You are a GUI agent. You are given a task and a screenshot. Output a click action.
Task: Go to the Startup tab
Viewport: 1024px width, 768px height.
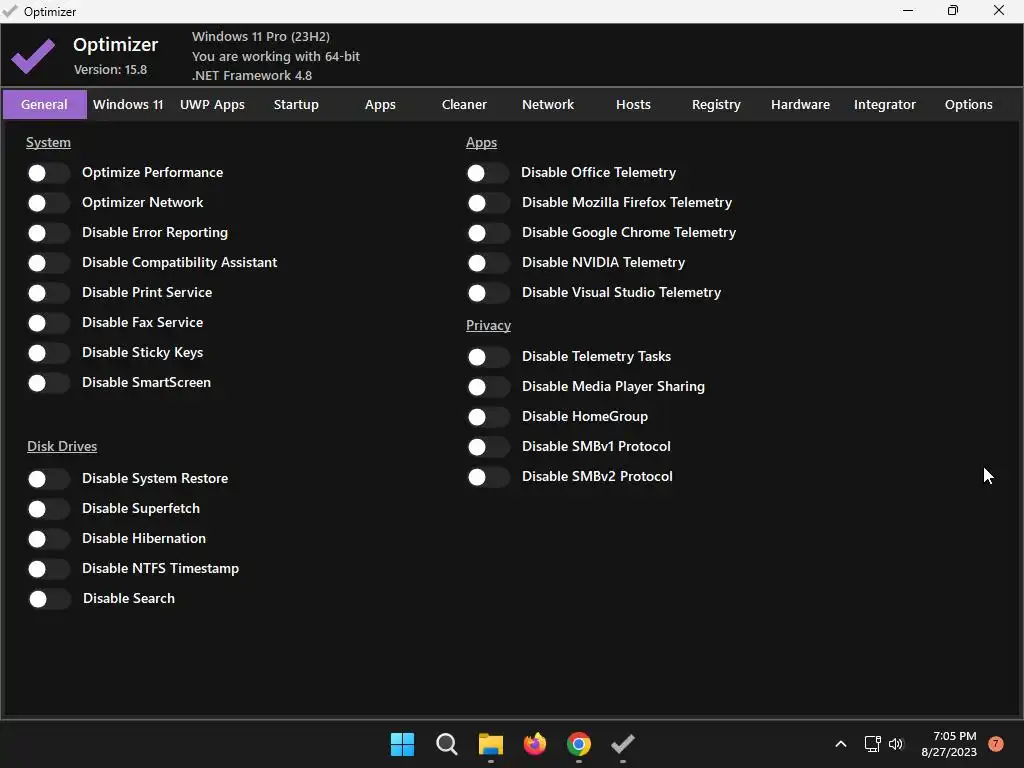point(296,104)
